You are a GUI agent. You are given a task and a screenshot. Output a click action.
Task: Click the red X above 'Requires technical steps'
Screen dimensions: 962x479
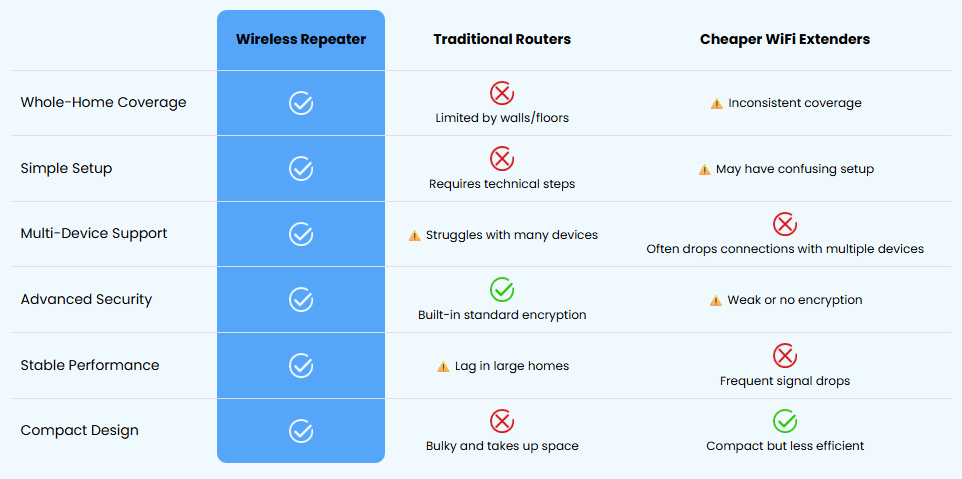coord(502,159)
